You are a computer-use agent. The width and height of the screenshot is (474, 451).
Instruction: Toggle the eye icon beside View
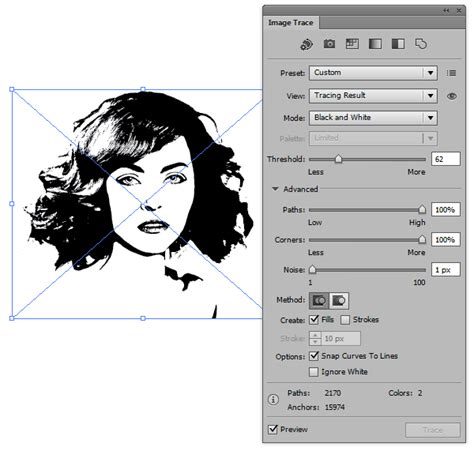point(452,96)
